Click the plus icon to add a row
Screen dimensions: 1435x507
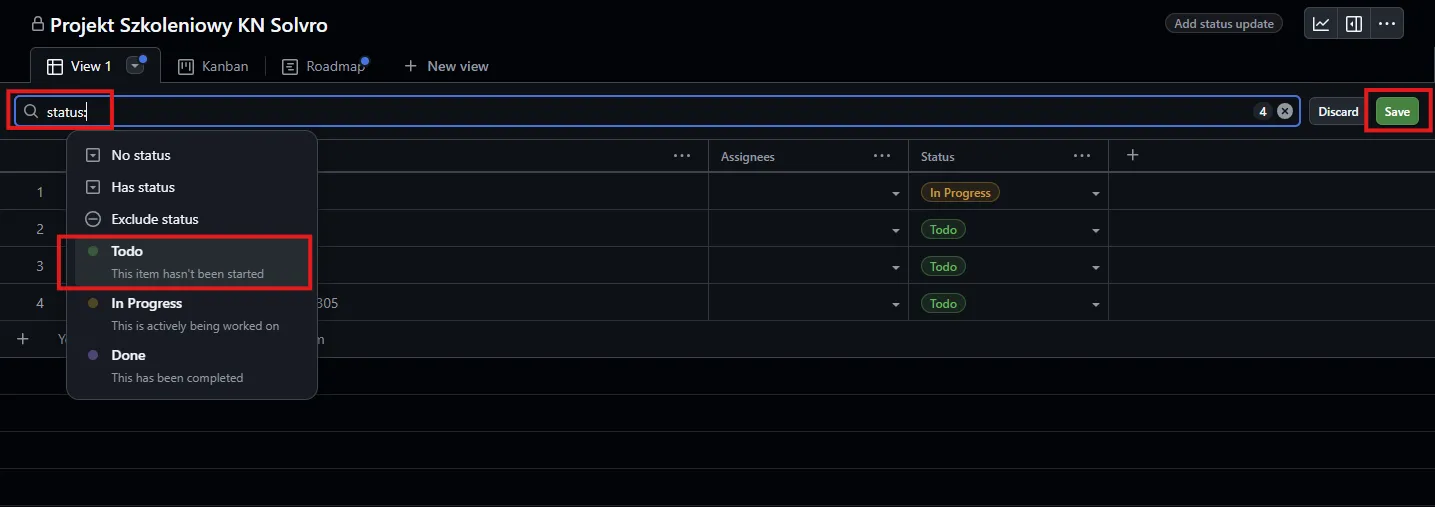[x=23, y=339]
